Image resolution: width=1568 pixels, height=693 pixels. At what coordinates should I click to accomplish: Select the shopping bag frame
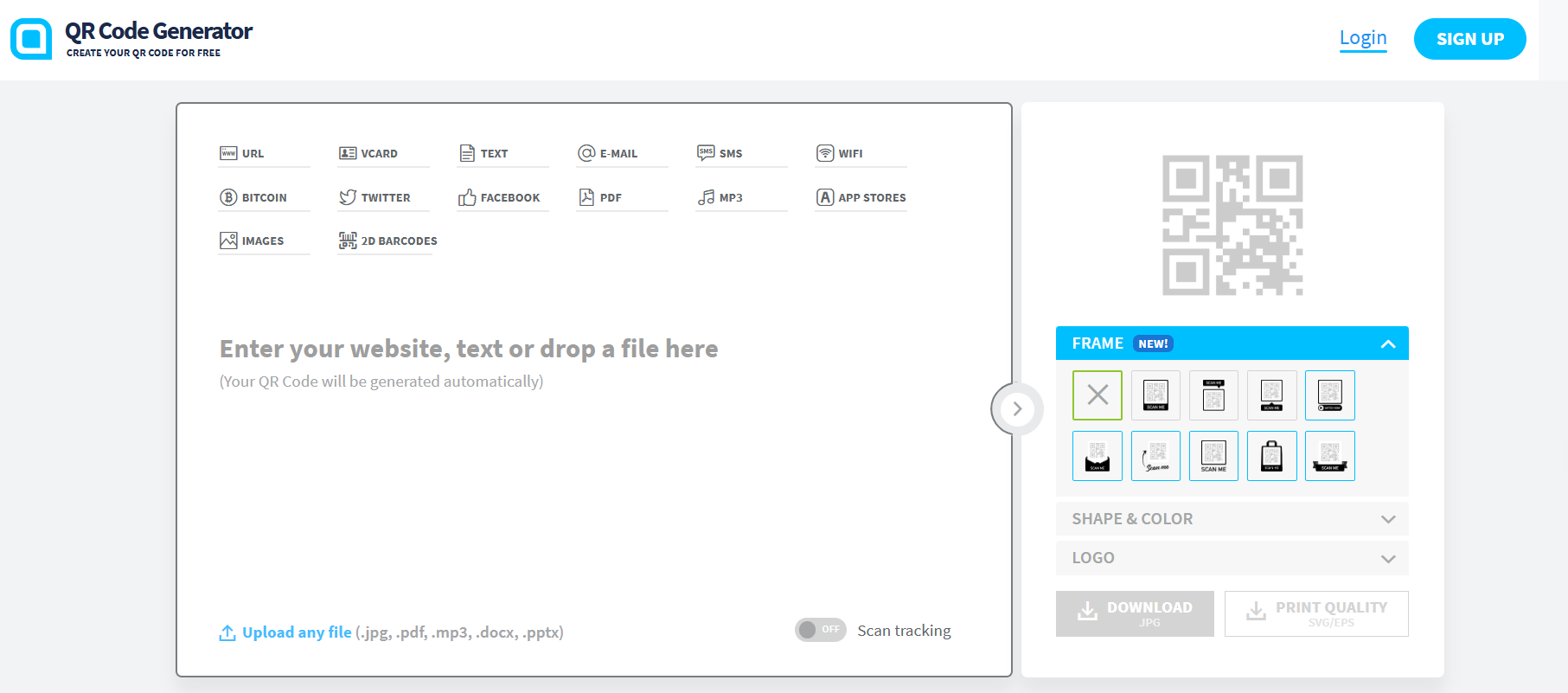(1271, 456)
